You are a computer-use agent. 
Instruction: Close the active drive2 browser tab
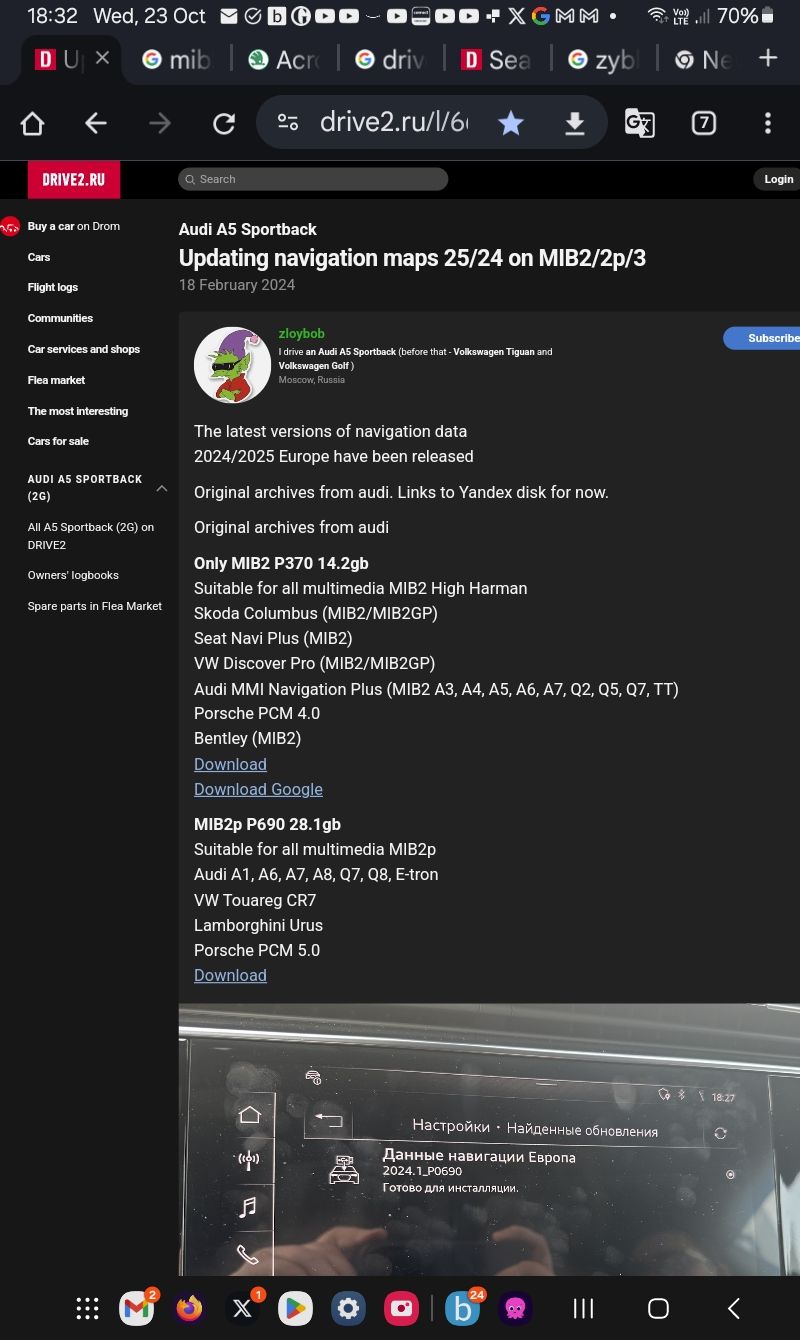(102, 59)
